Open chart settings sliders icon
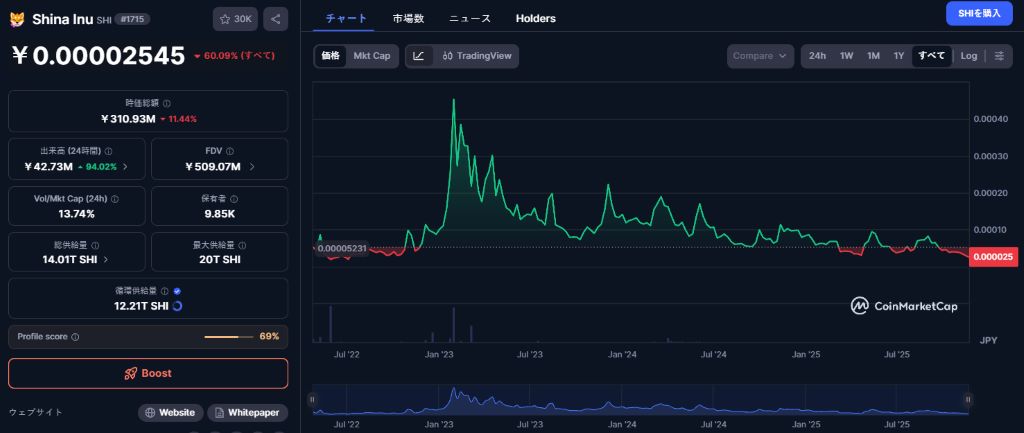The image size is (1024, 433). pos(999,56)
